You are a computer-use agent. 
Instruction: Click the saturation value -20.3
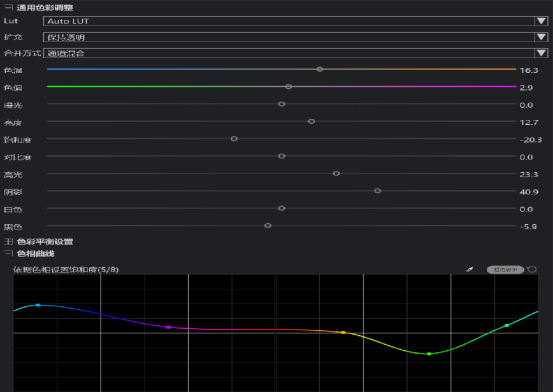(531, 140)
